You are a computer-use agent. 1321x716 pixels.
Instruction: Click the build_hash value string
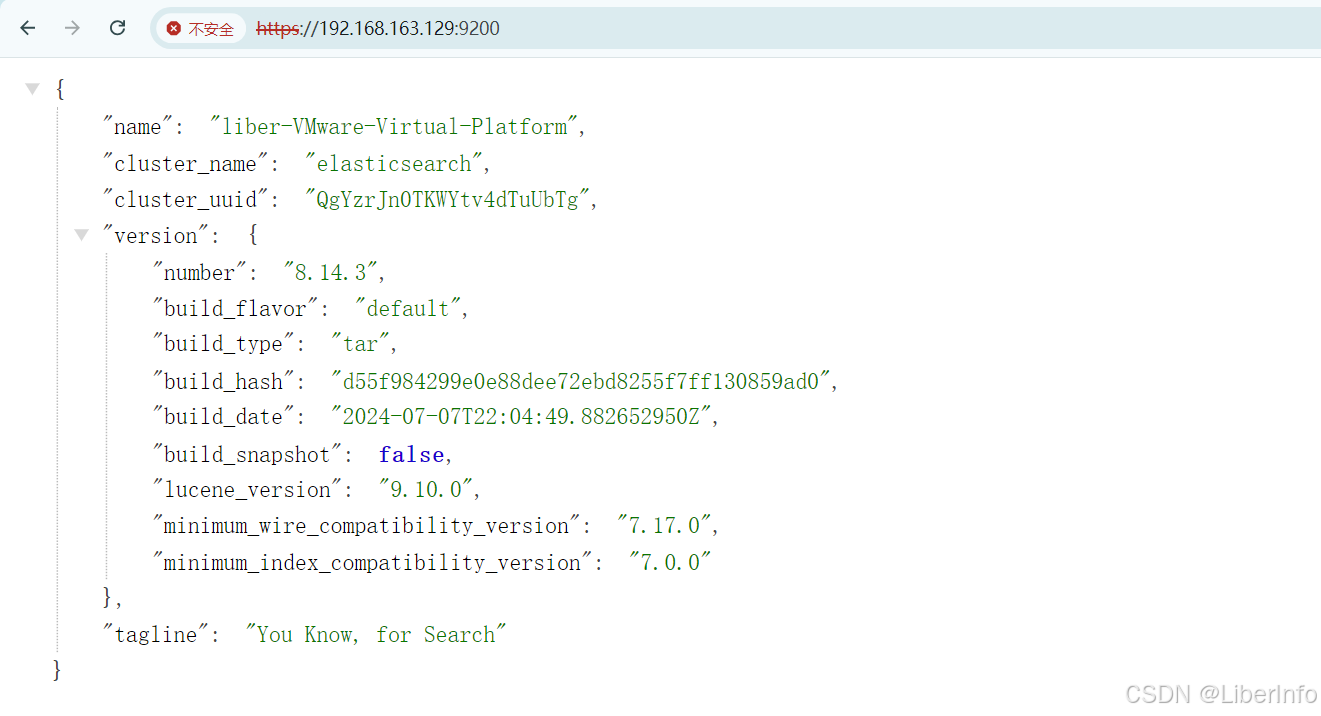coord(581,382)
